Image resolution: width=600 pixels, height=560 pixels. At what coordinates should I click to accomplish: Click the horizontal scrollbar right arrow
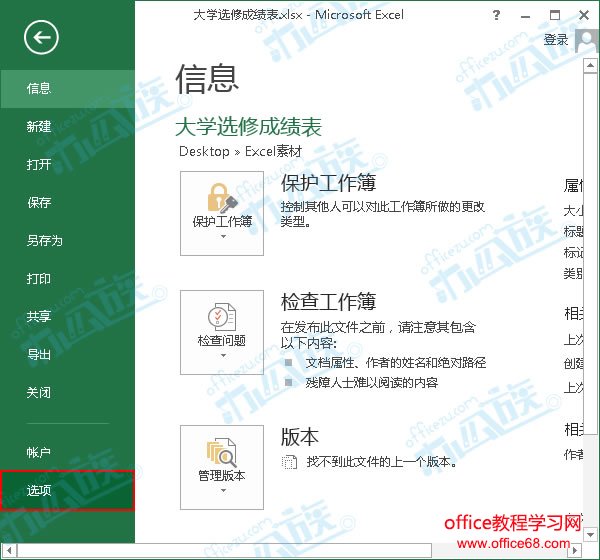pyautogui.click(x=575, y=551)
